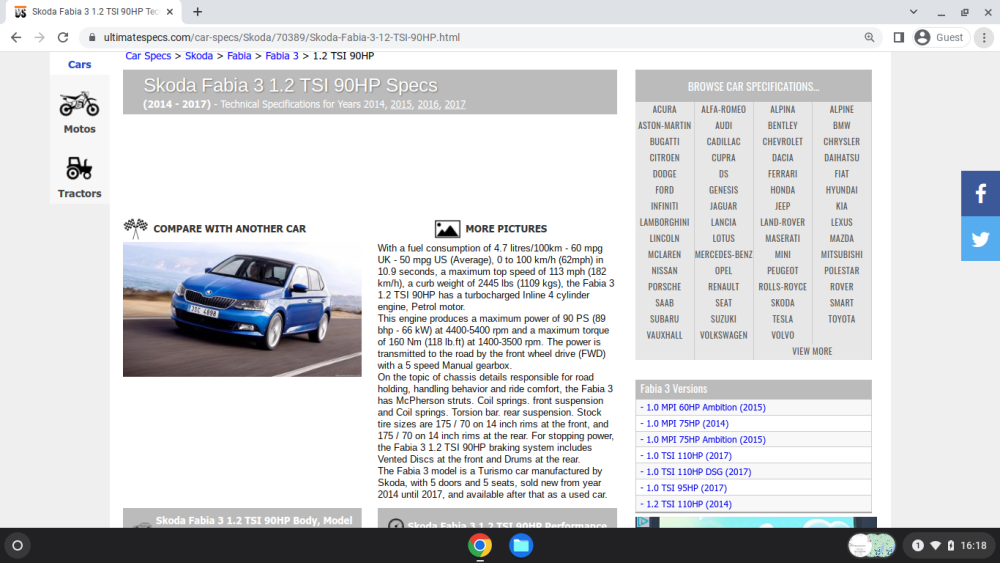
Task: Browse TESLA specifications
Action: tap(783, 319)
